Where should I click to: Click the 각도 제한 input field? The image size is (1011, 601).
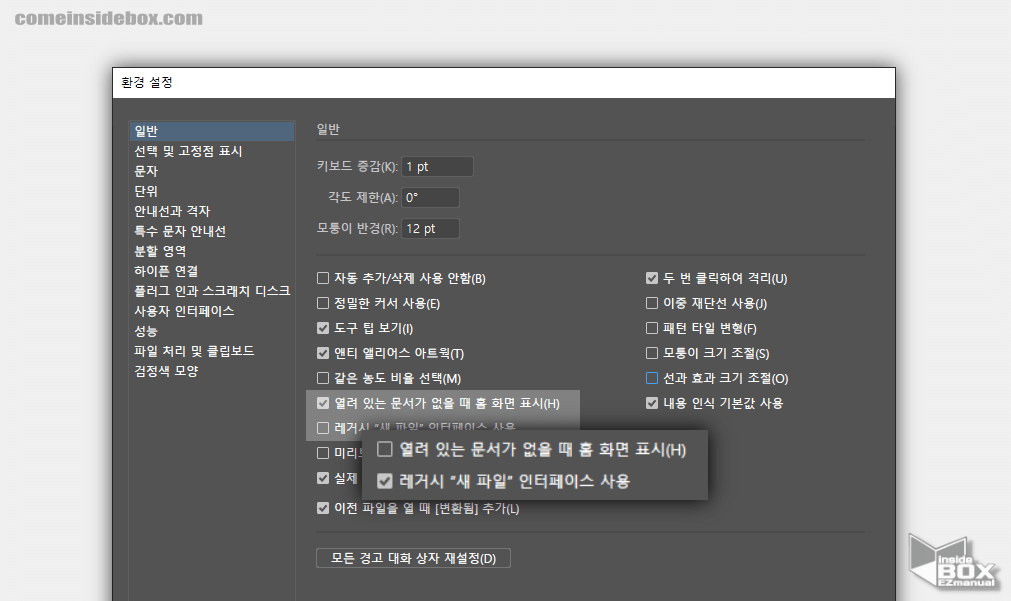tap(430, 198)
